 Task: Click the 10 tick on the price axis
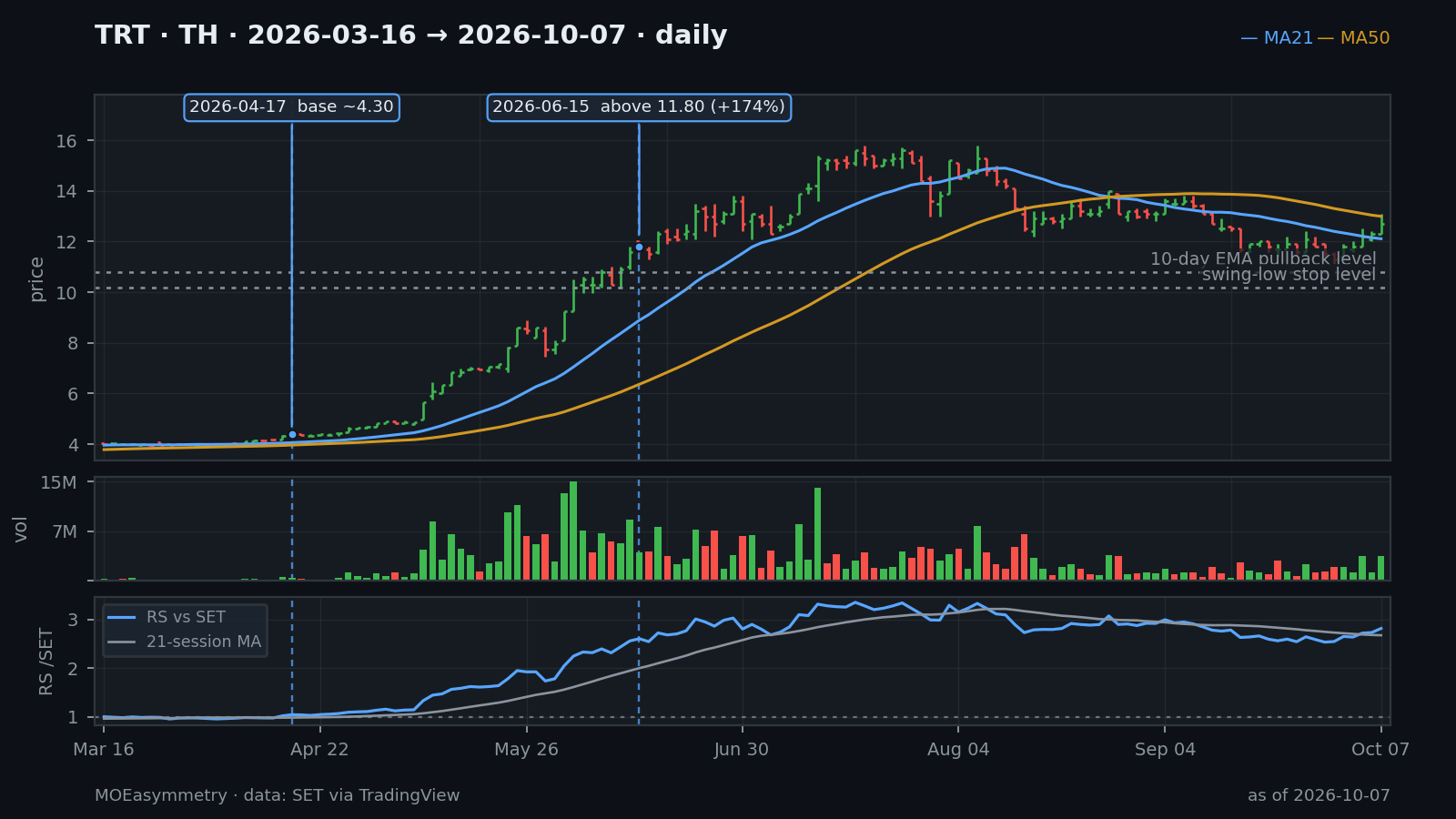pyautogui.click(x=66, y=293)
